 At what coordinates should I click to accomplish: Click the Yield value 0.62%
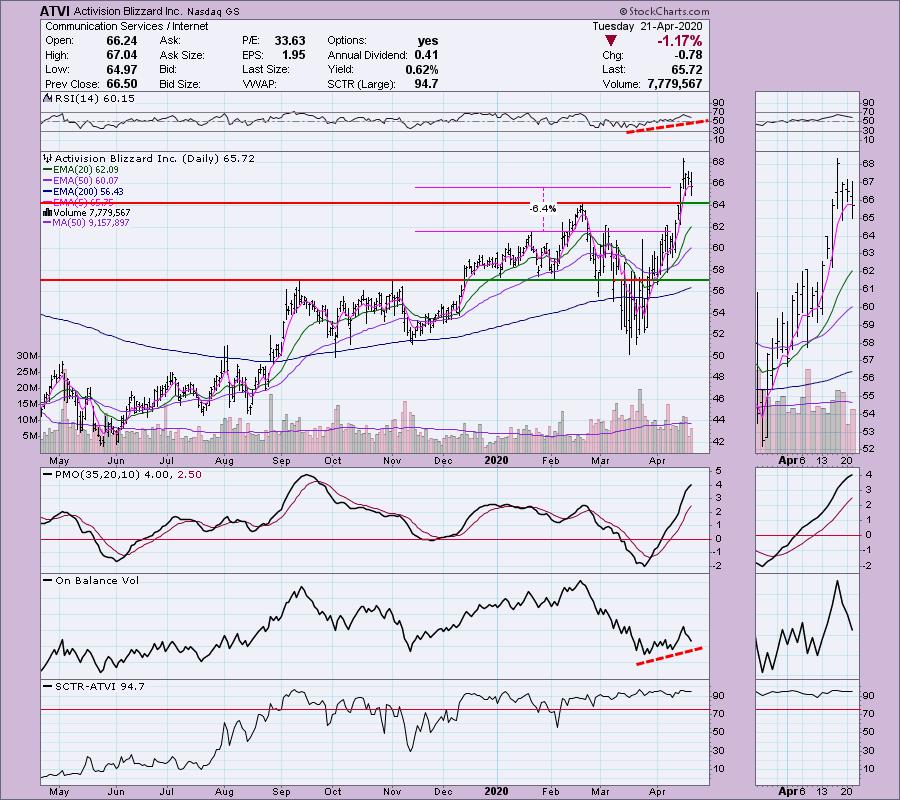point(421,69)
